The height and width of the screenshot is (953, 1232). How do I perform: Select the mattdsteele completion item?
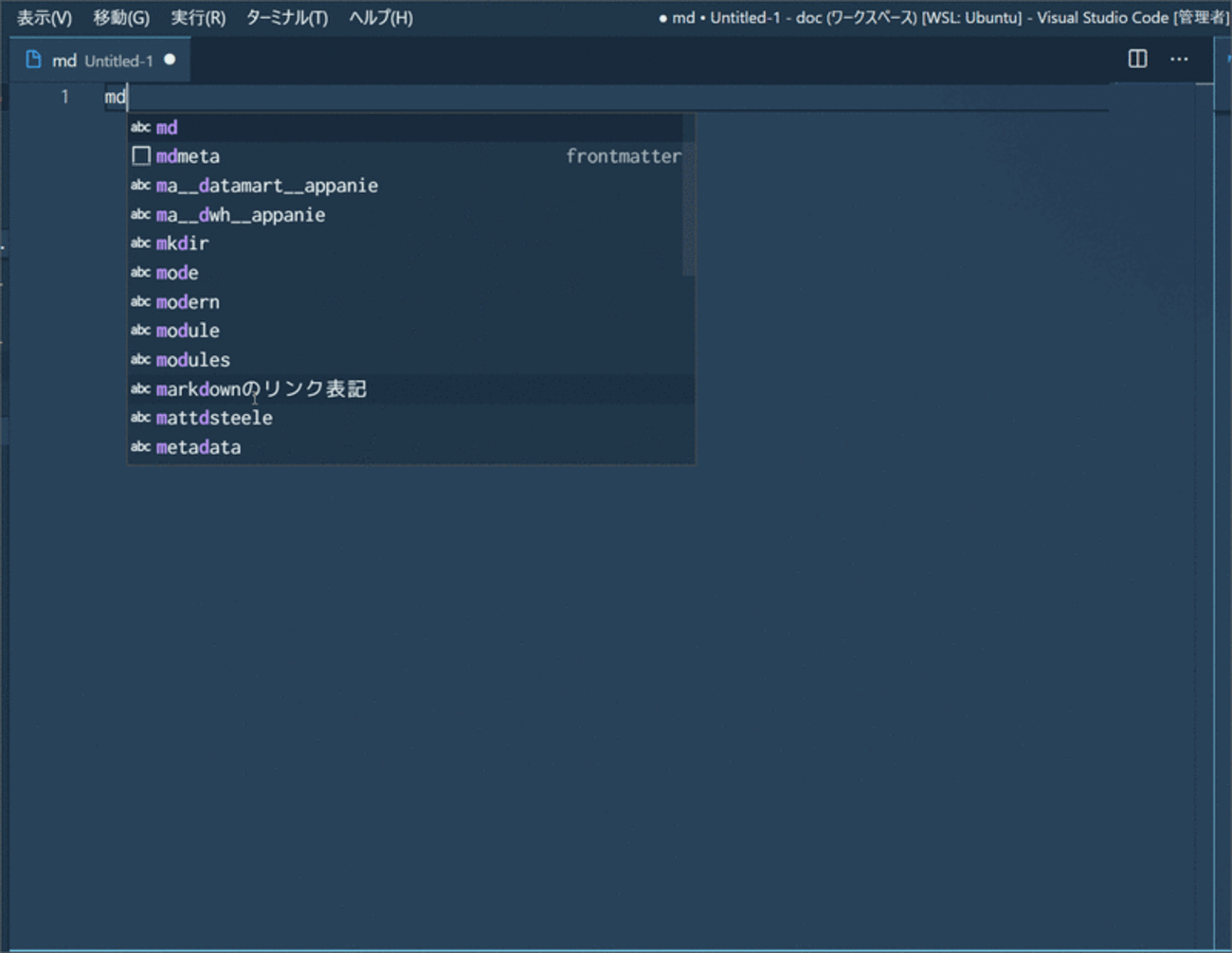click(214, 418)
